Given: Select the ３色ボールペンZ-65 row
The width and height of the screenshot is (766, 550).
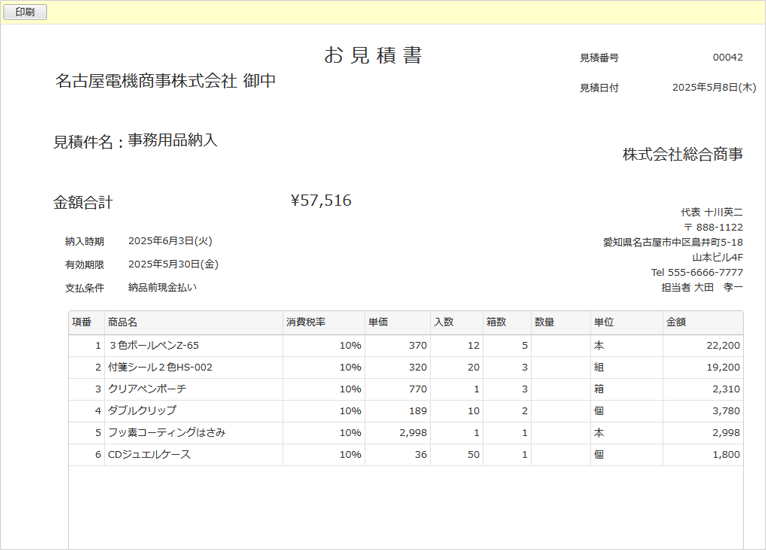Looking at the screenshot, I should click(x=155, y=345).
